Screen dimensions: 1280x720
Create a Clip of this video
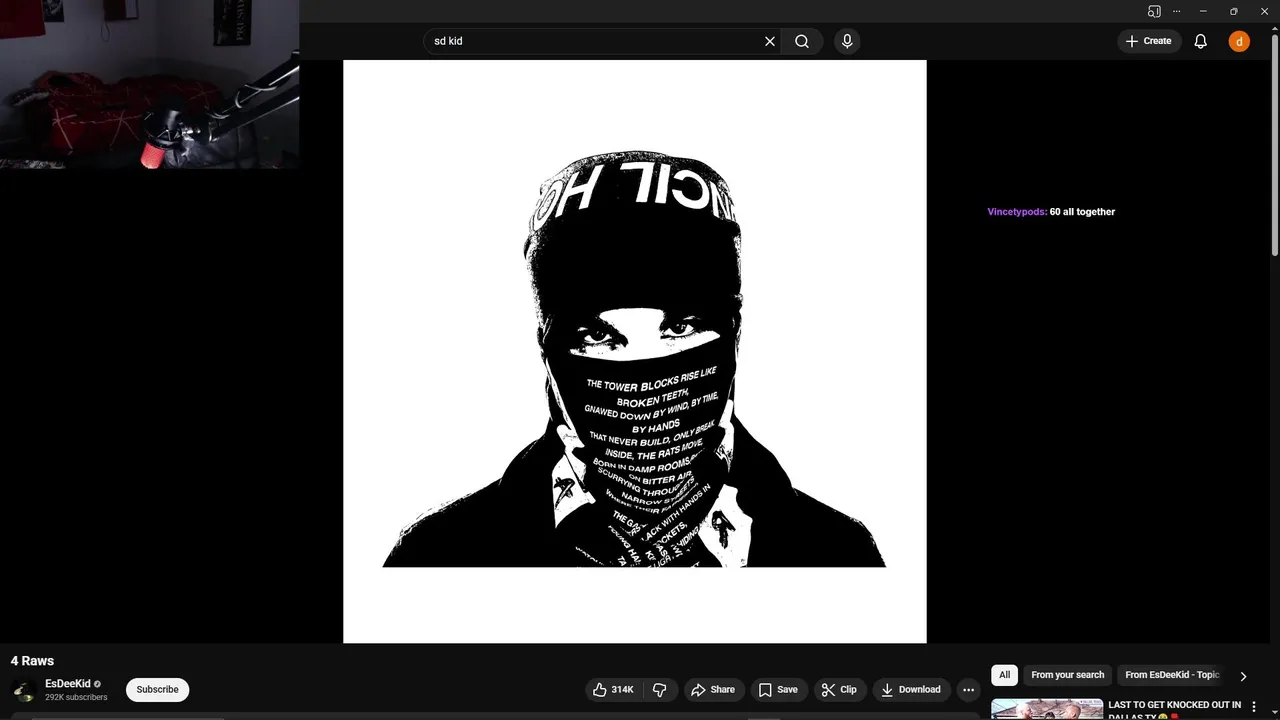pos(839,689)
